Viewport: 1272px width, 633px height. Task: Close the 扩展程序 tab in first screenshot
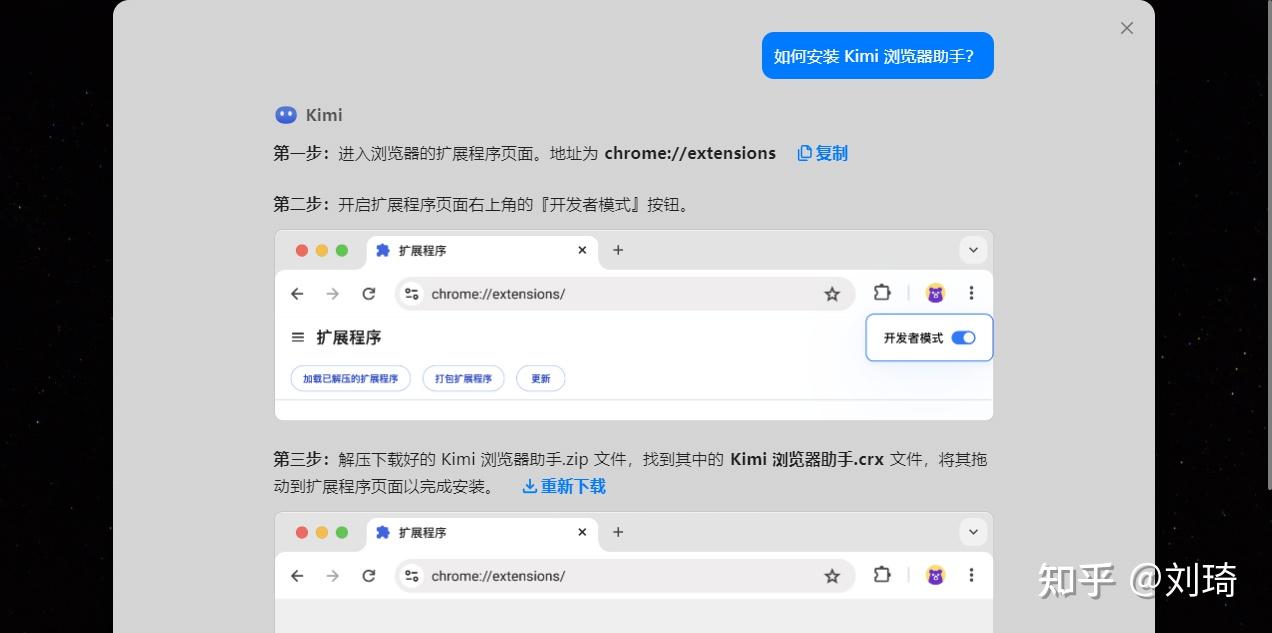(582, 250)
